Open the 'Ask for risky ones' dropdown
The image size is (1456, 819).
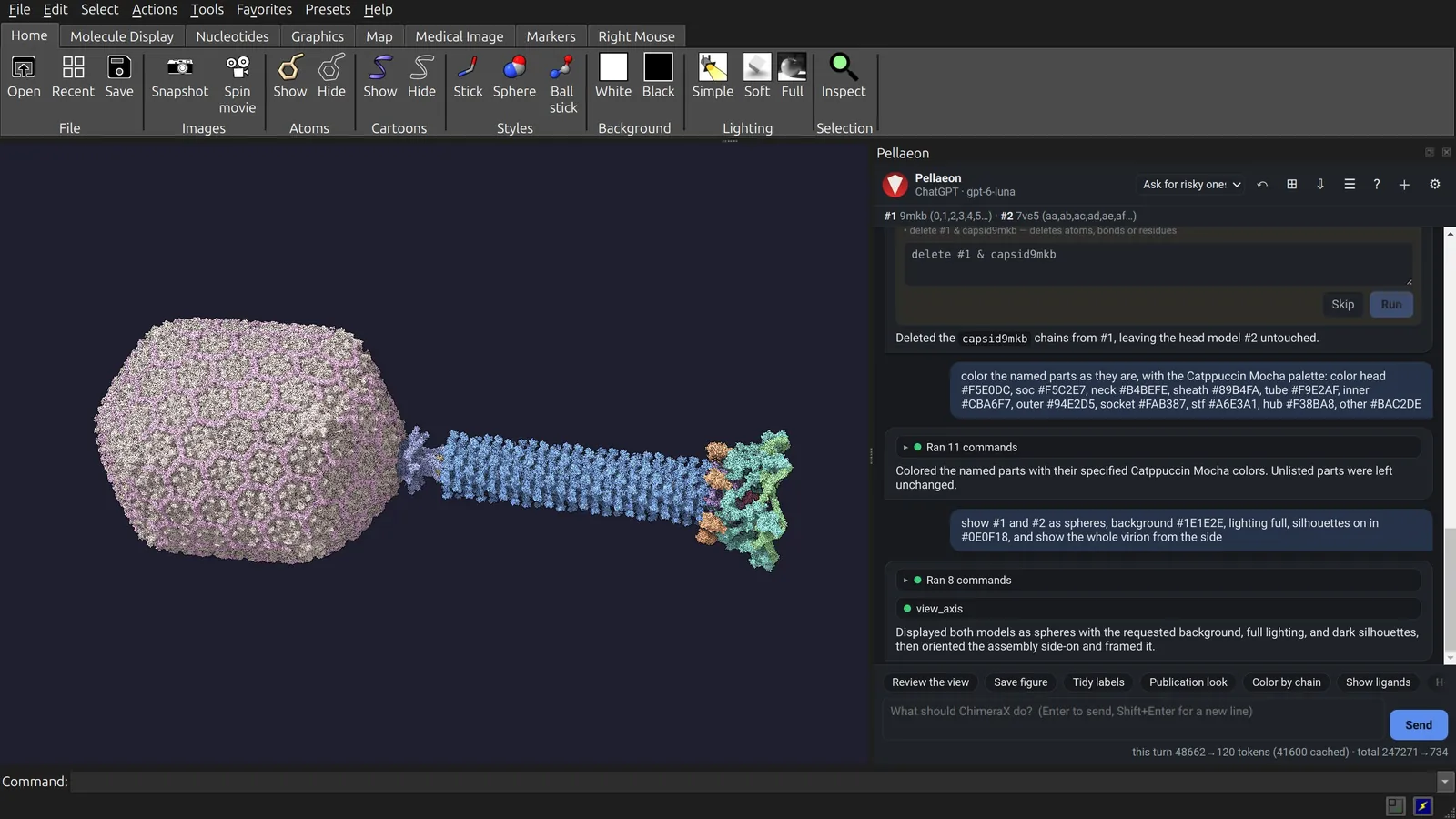(x=1191, y=184)
